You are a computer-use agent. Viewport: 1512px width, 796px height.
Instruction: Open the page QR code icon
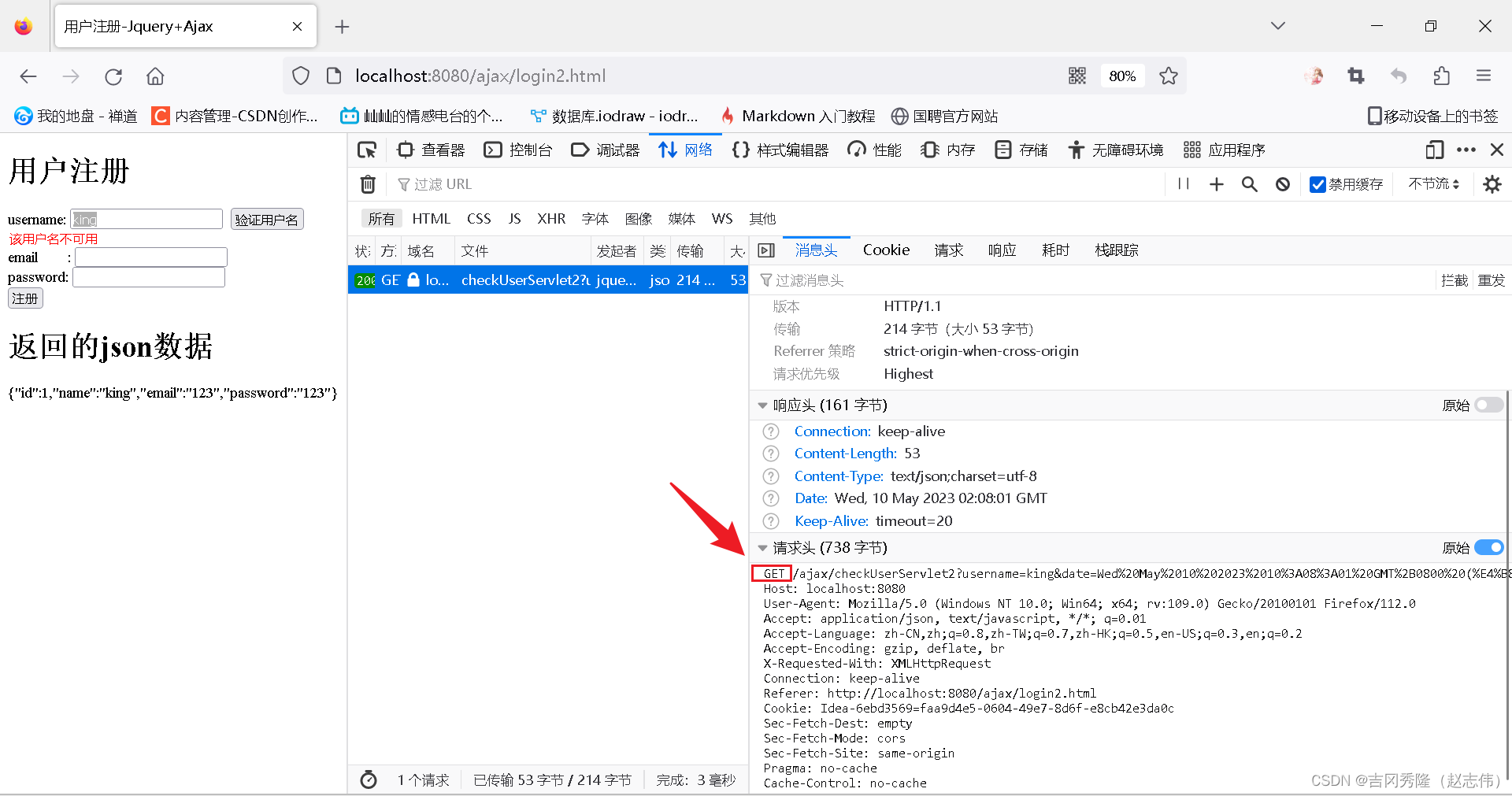click(1077, 76)
